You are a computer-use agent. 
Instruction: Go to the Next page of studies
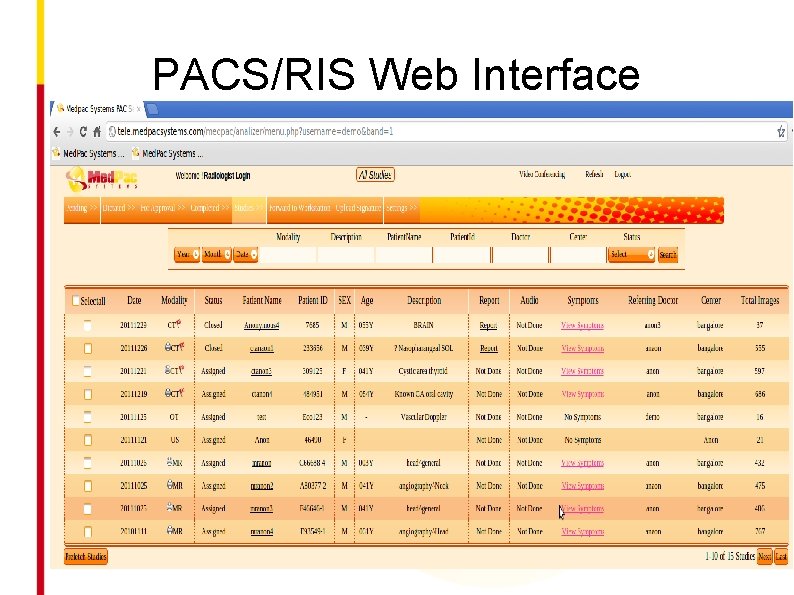click(x=765, y=557)
